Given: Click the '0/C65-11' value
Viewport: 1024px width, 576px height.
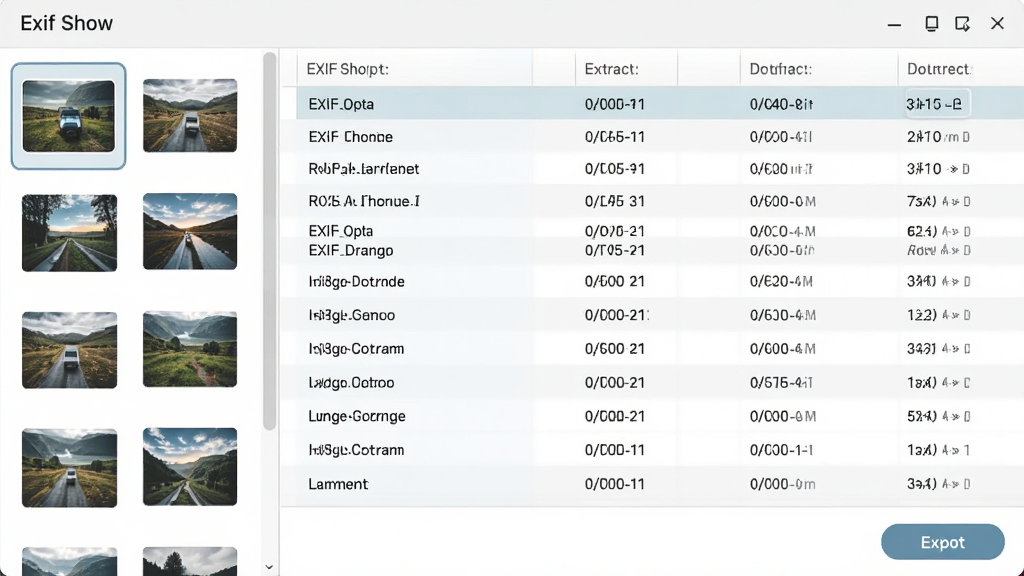Looking at the screenshot, I should click(x=615, y=136).
